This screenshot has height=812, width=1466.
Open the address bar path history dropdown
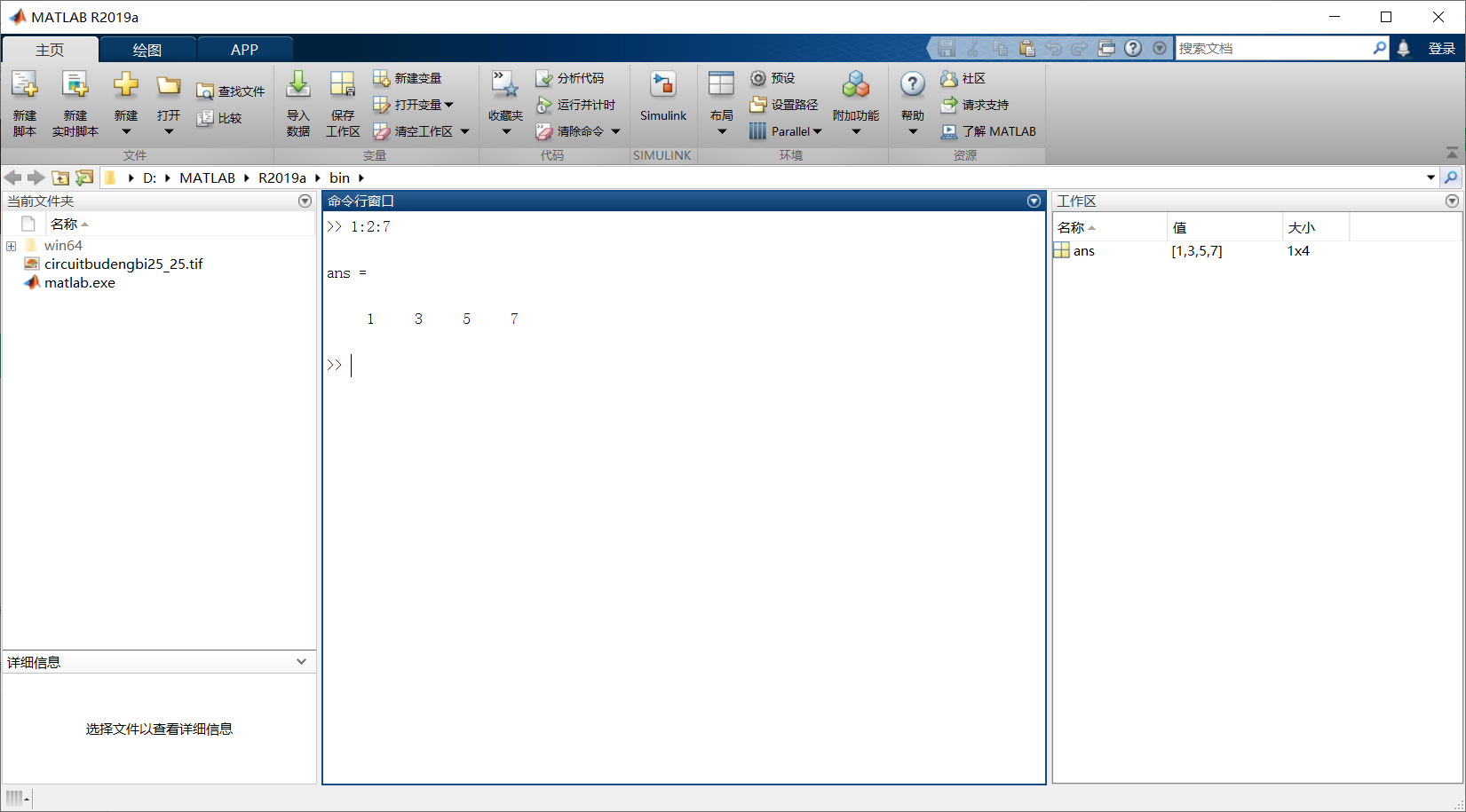tap(1430, 177)
